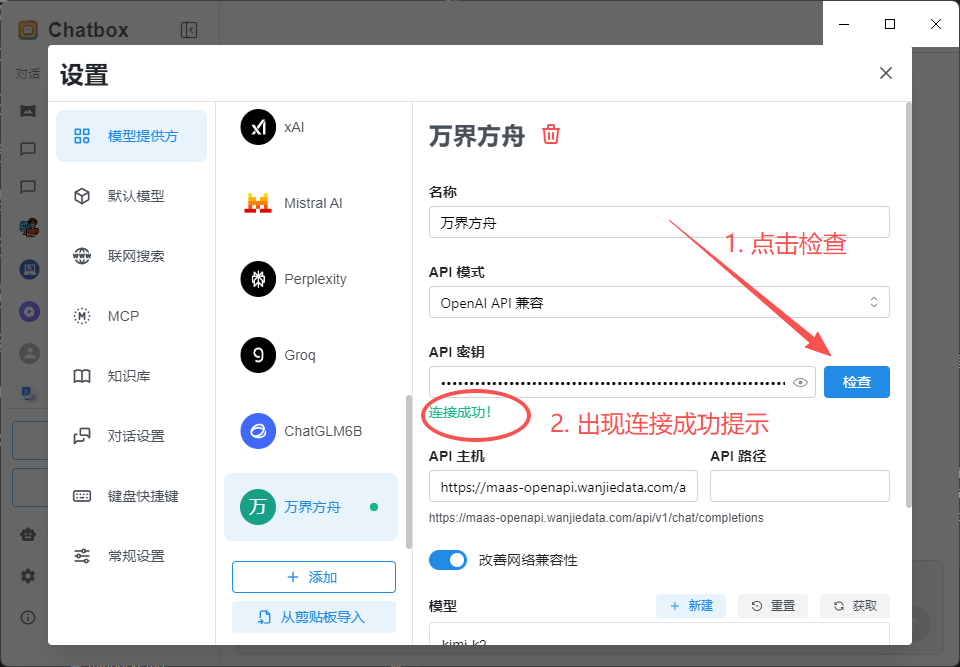960x667 pixels.
Task: Expand the API 模式 dropdown
Action: [x=659, y=302]
